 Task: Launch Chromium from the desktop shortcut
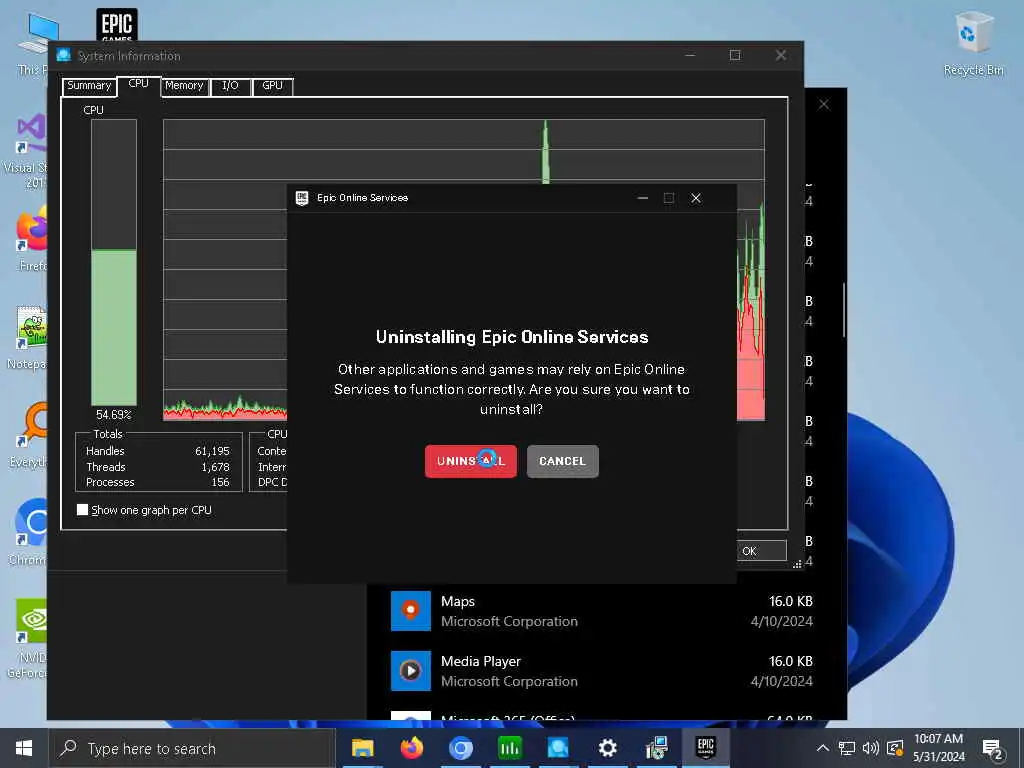click(30, 533)
